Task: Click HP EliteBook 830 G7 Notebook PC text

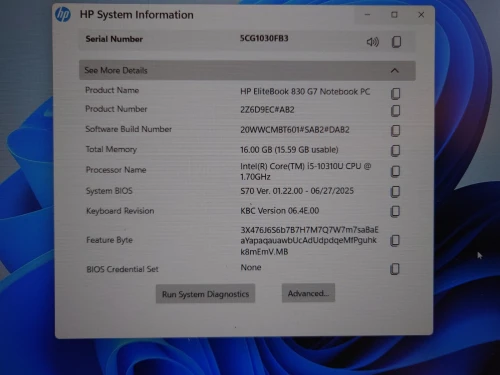Action: coord(305,92)
